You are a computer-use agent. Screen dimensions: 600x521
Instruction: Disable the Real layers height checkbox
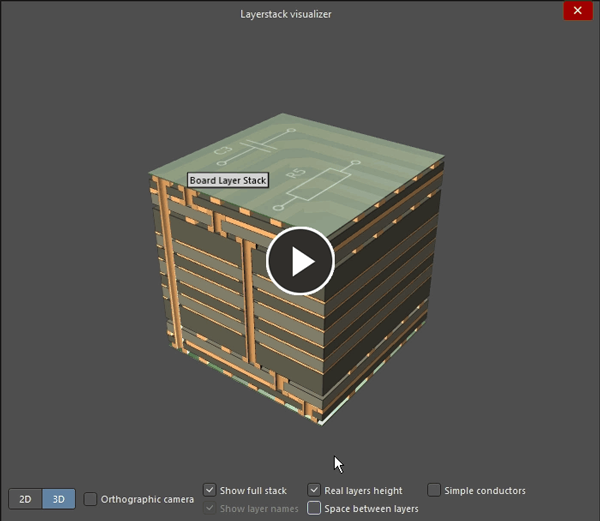(x=314, y=490)
